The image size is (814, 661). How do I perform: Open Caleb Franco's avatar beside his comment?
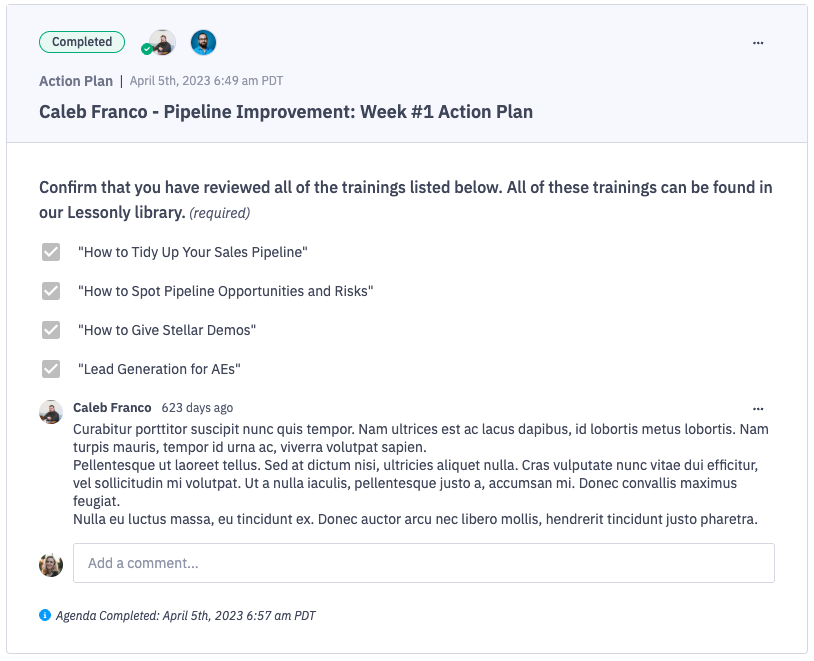click(50, 411)
